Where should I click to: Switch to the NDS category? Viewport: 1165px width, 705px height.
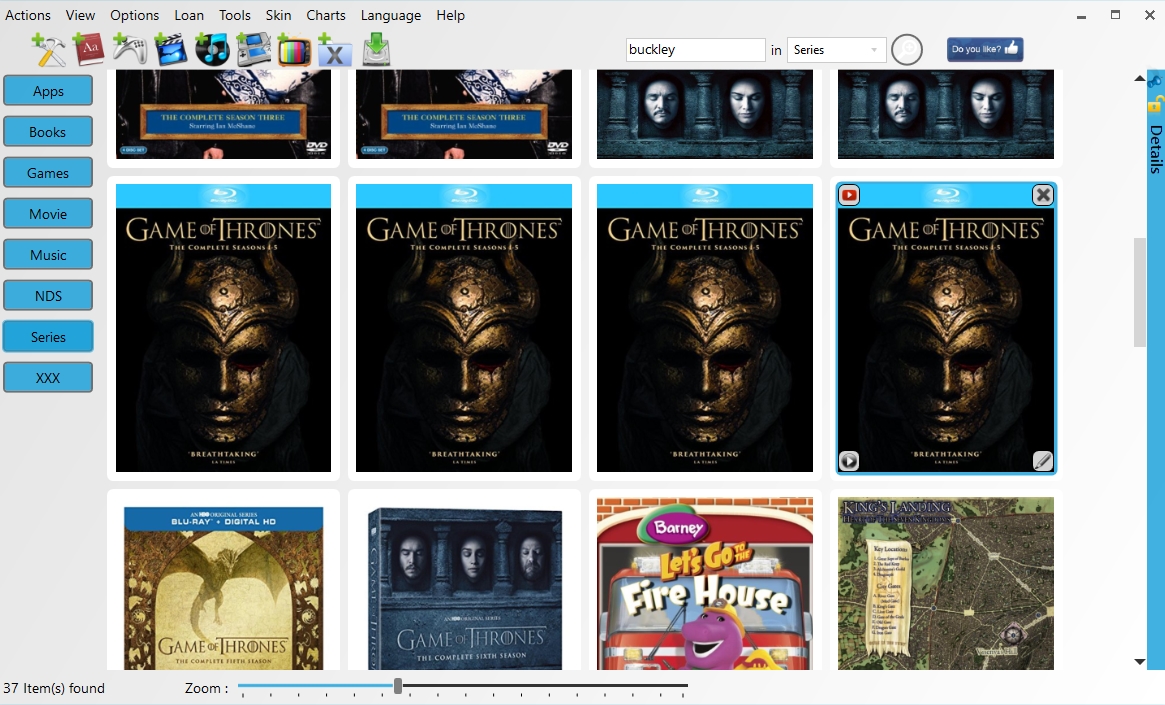point(48,295)
